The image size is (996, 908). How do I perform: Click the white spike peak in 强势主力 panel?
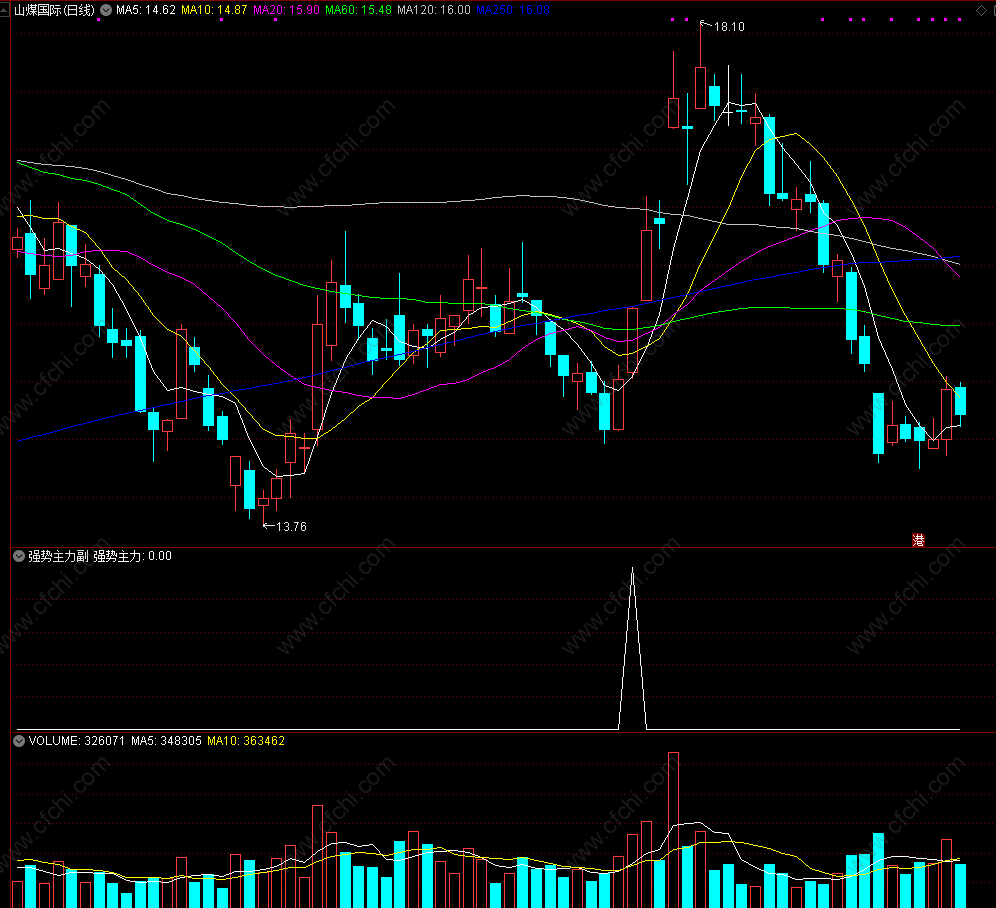[632, 570]
